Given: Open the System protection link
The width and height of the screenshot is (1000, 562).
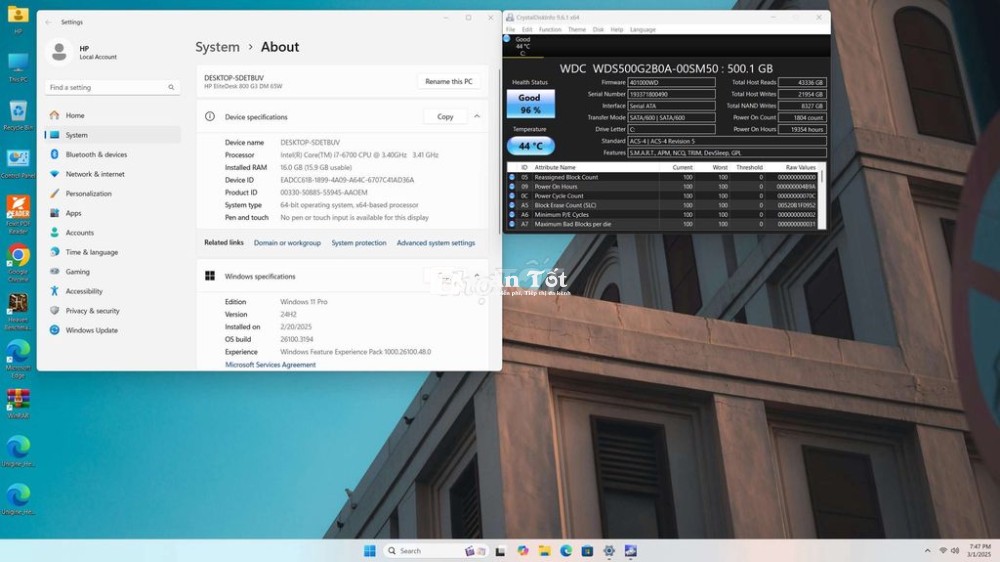Looking at the screenshot, I should click(358, 243).
